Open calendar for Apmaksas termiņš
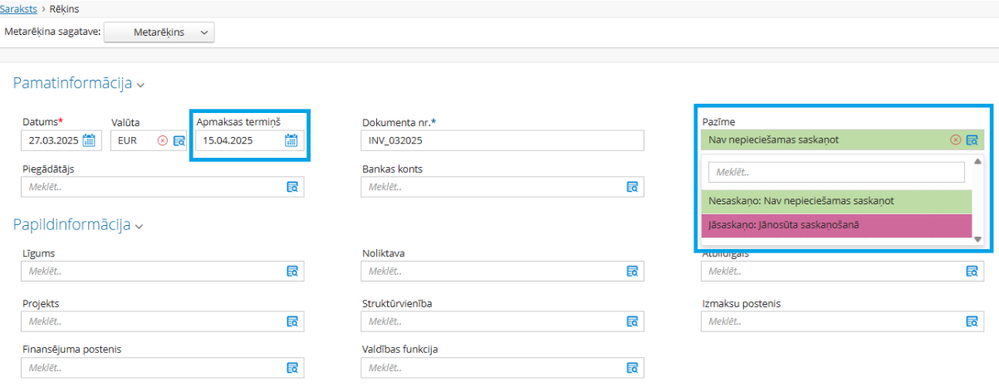 [291, 141]
